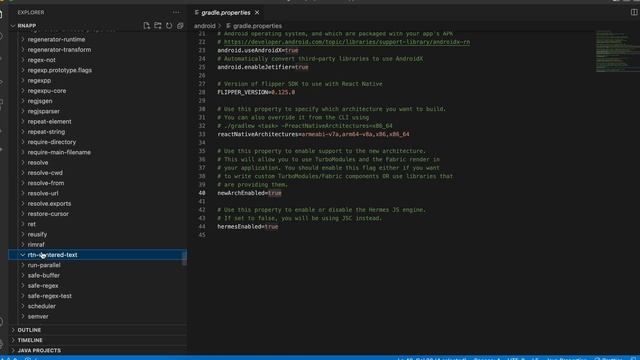Click the Hermes JS engine comment on line 42
Viewport: 640px width, 360px height.
pyautogui.click(x=321, y=210)
